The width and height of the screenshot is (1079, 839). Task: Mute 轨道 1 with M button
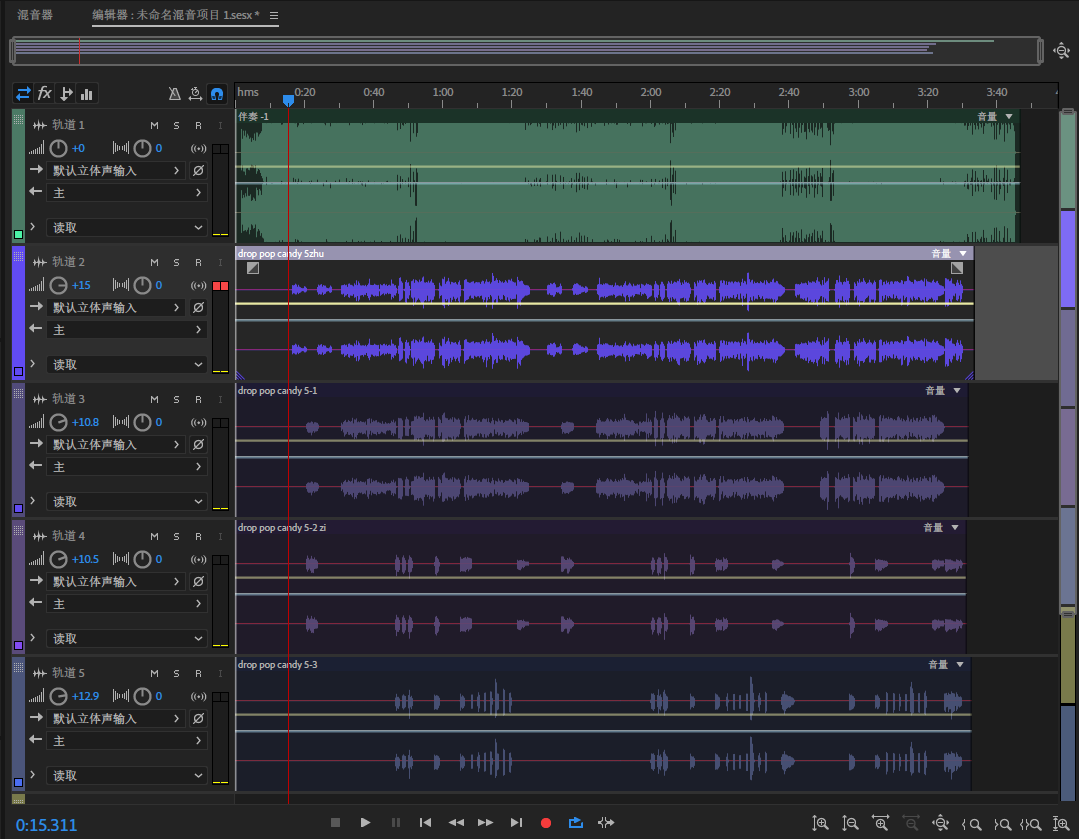[154, 125]
